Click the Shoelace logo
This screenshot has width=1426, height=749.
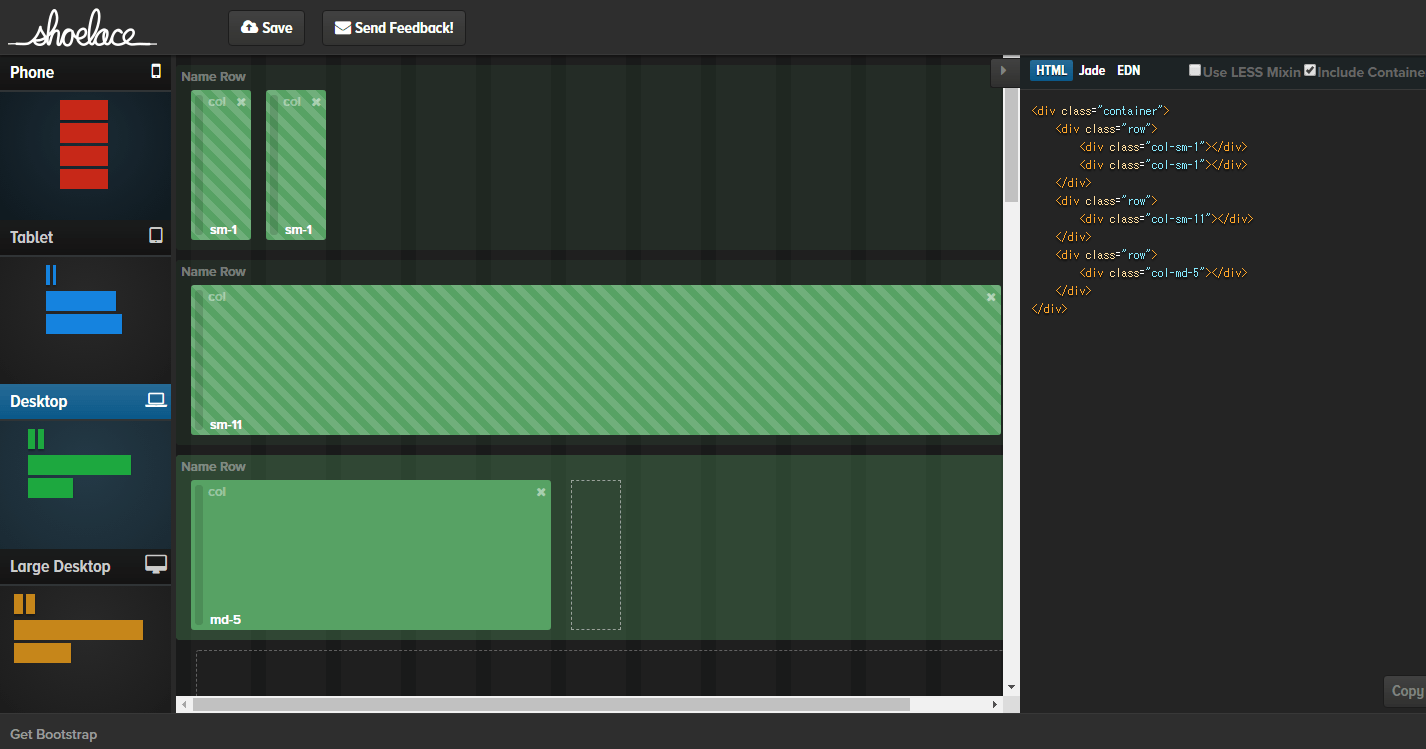coord(82,29)
